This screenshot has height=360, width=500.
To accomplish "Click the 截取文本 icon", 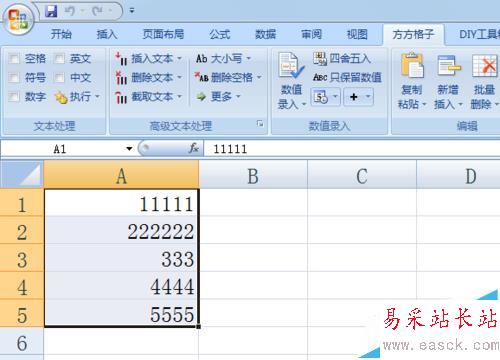I will pyautogui.click(x=121, y=97).
